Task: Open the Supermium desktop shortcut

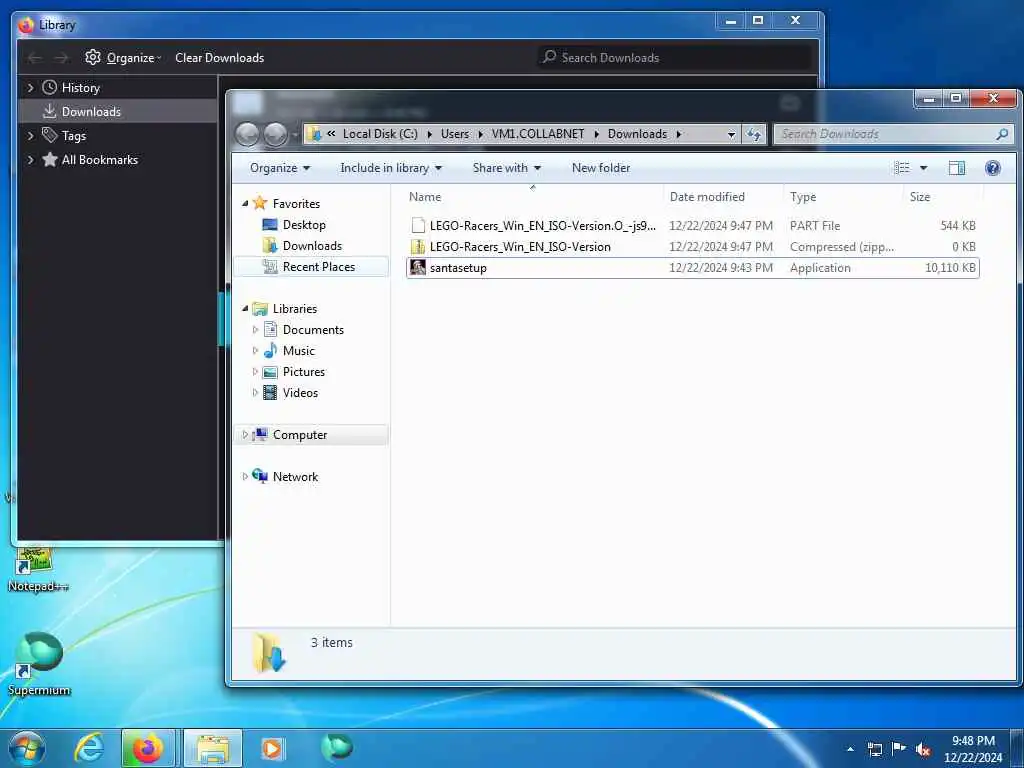Action: click(x=39, y=662)
